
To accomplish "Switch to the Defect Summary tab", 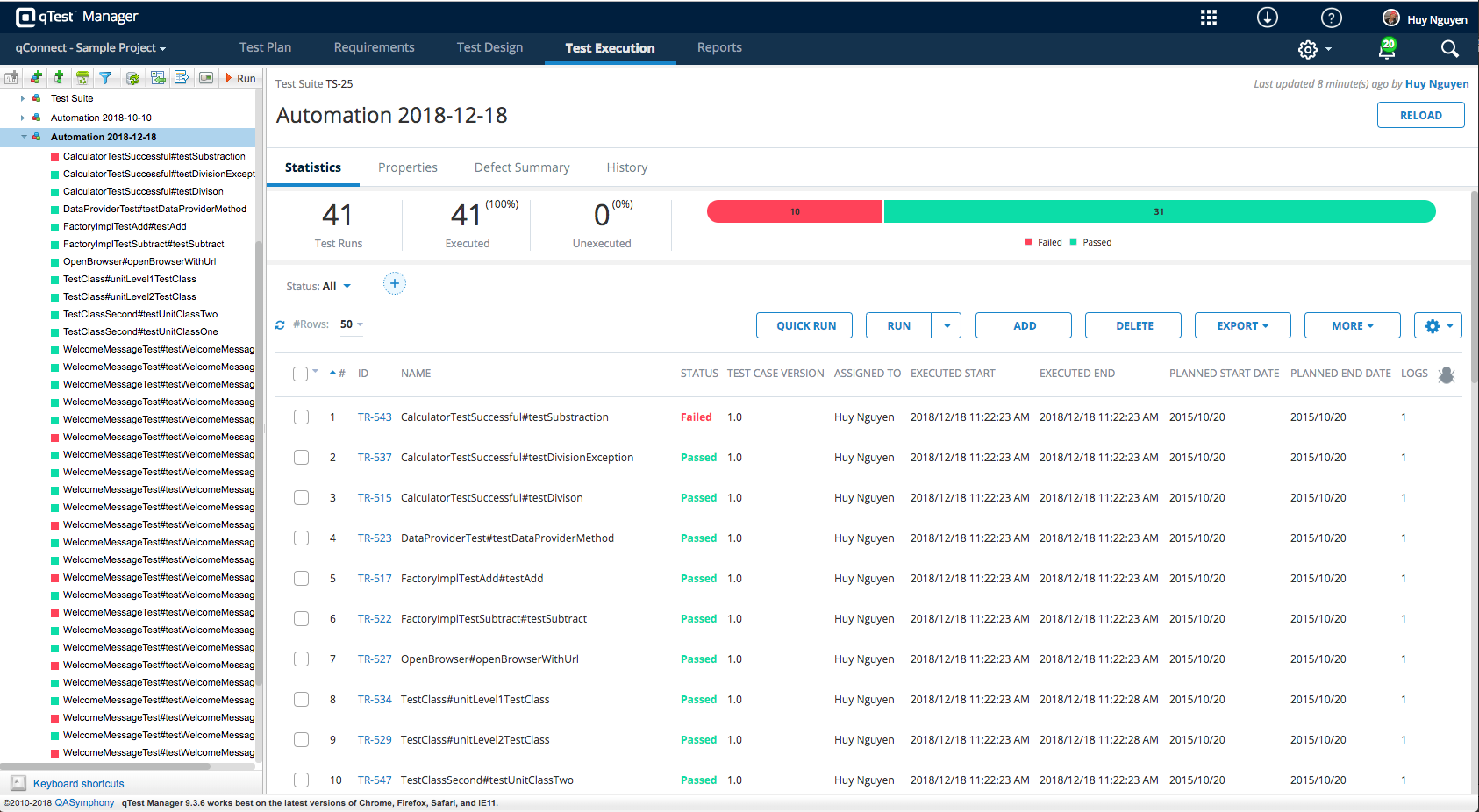I will (522, 167).
